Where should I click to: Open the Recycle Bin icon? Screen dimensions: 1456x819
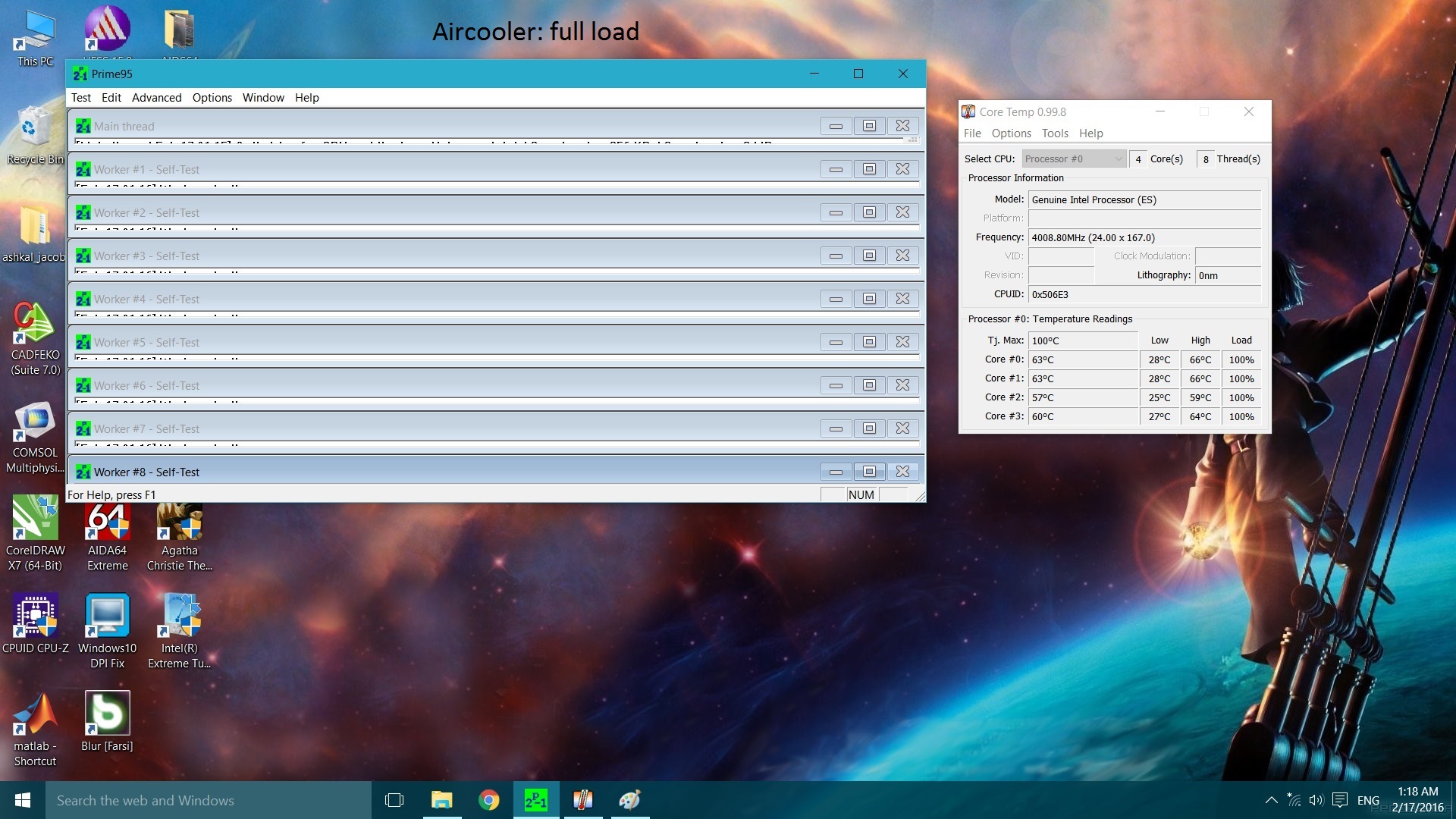point(35,135)
